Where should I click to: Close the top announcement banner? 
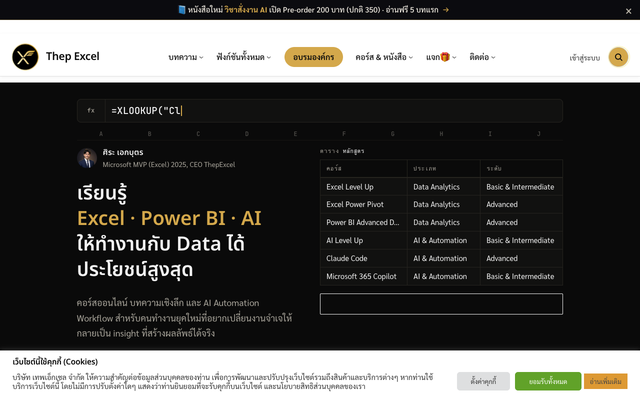click(628, 11)
